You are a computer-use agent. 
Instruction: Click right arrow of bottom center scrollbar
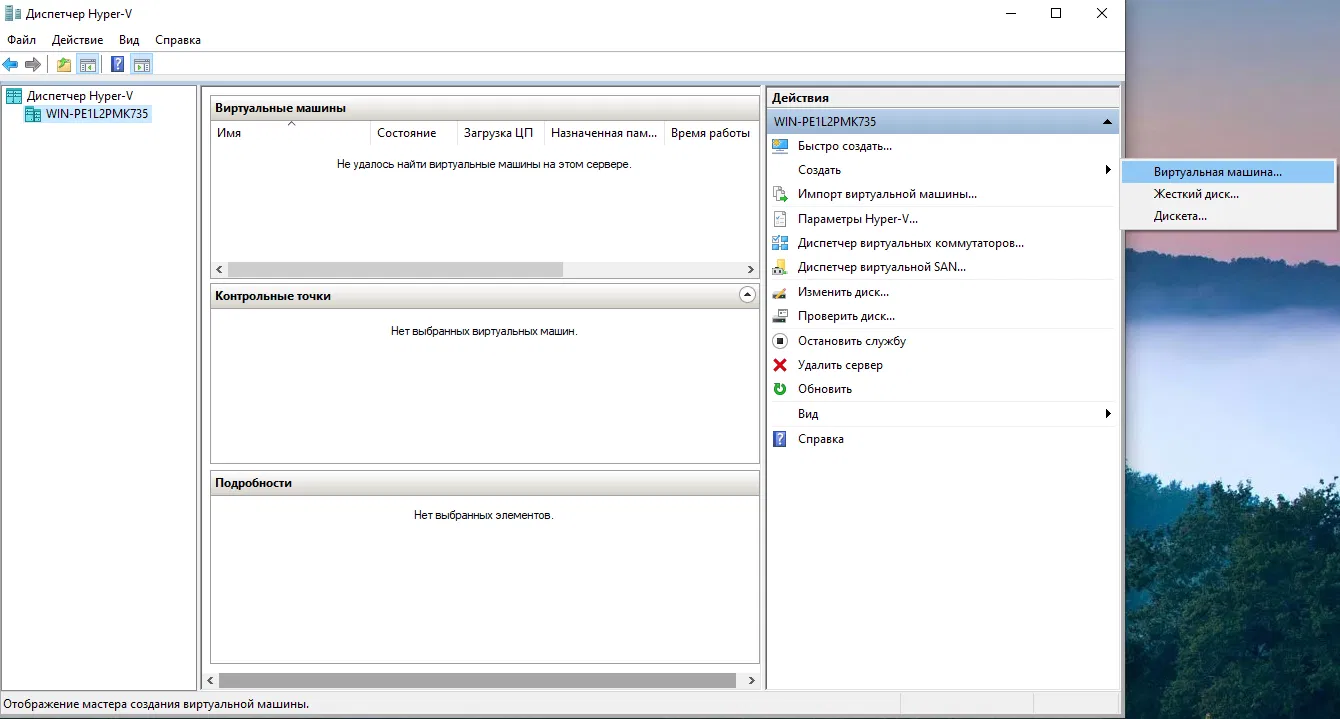point(751,680)
